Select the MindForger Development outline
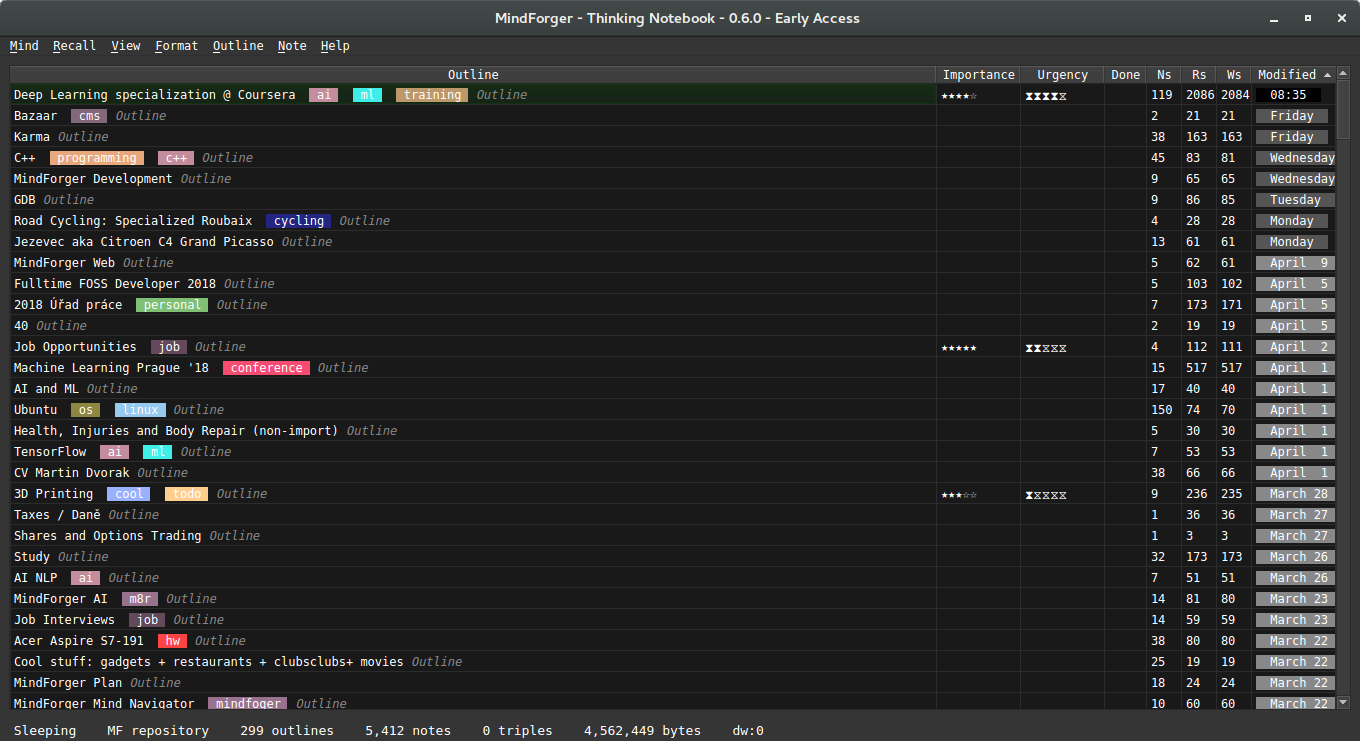Viewport: 1360px width, 741px height. 93,179
